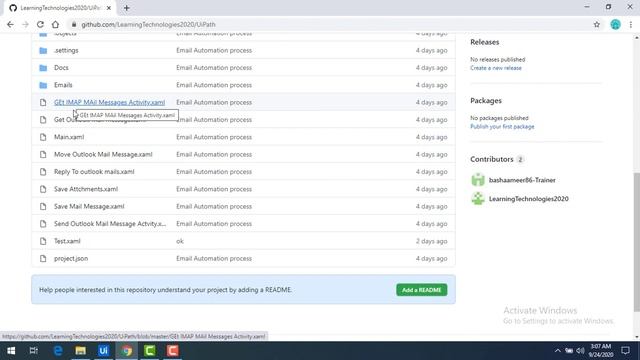
Task: Open Test.xaml file
Action: point(67,241)
